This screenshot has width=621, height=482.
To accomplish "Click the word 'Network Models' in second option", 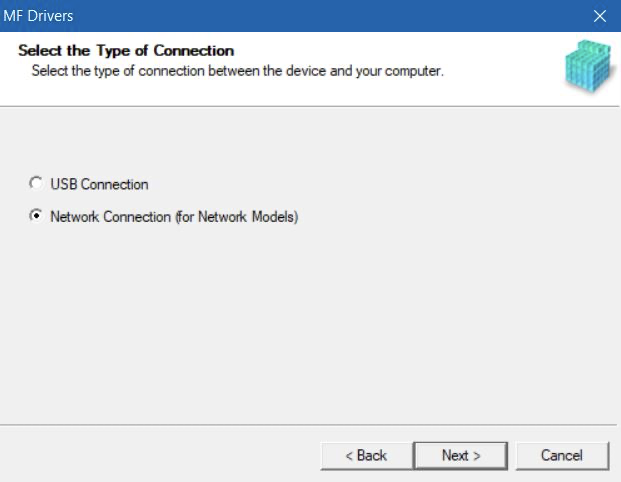I will coord(247,217).
